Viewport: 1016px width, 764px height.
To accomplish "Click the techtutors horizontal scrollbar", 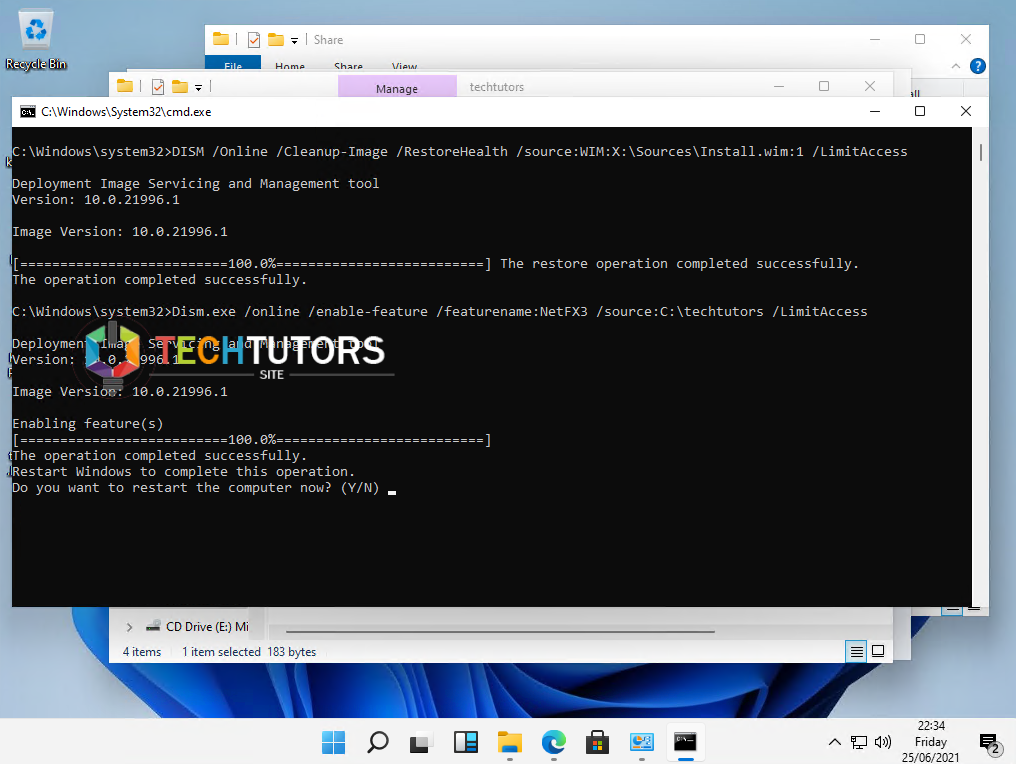I will 500,631.
